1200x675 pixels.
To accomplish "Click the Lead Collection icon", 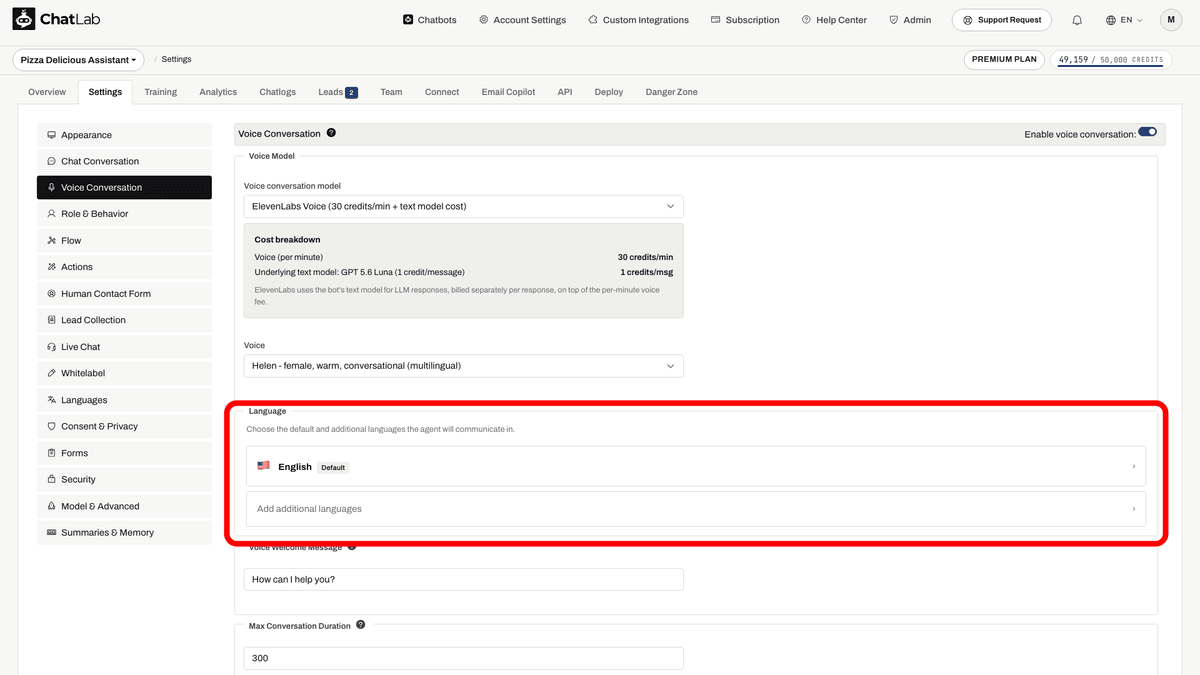I will [51, 320].
